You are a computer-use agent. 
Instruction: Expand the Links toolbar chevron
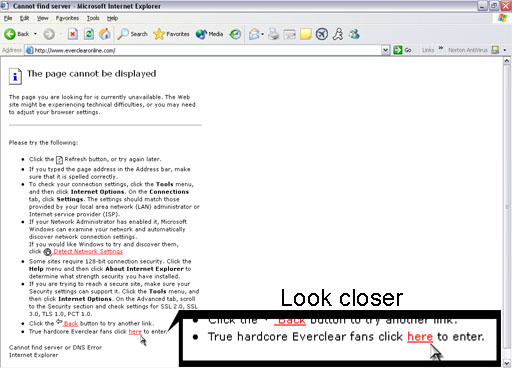tap(440, 49)
